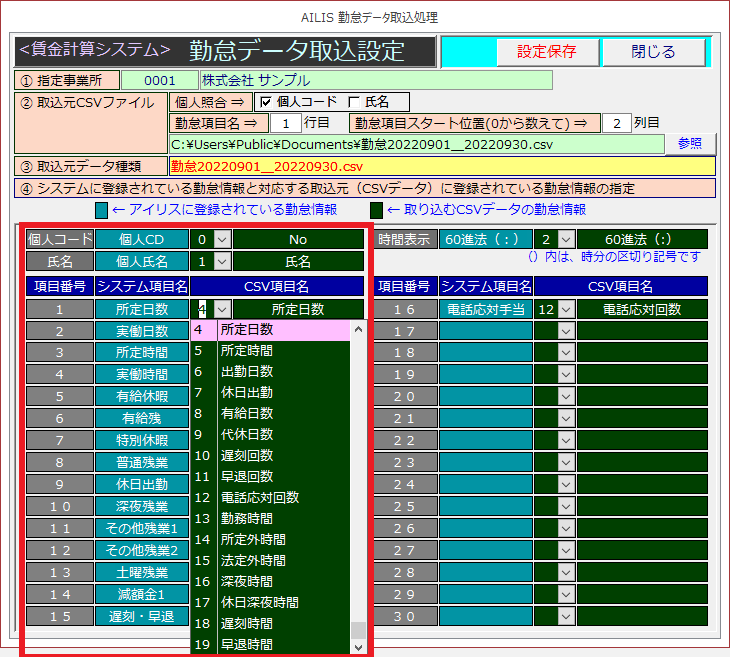This screenshot has width=730, height=657.
Task: Click the dropdown list scroll down arrow
Action: tap(359, 648)
